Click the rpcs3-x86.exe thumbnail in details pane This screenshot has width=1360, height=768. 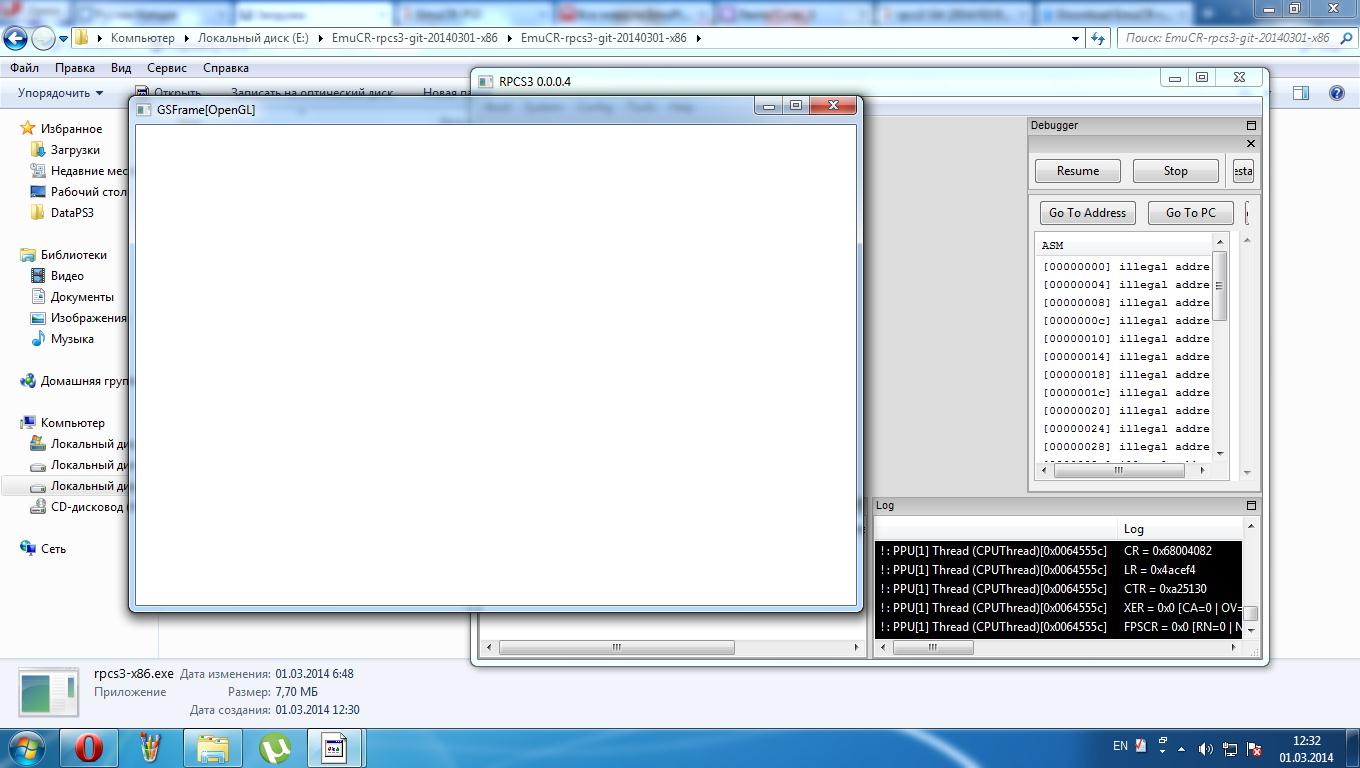pos(48,693)
